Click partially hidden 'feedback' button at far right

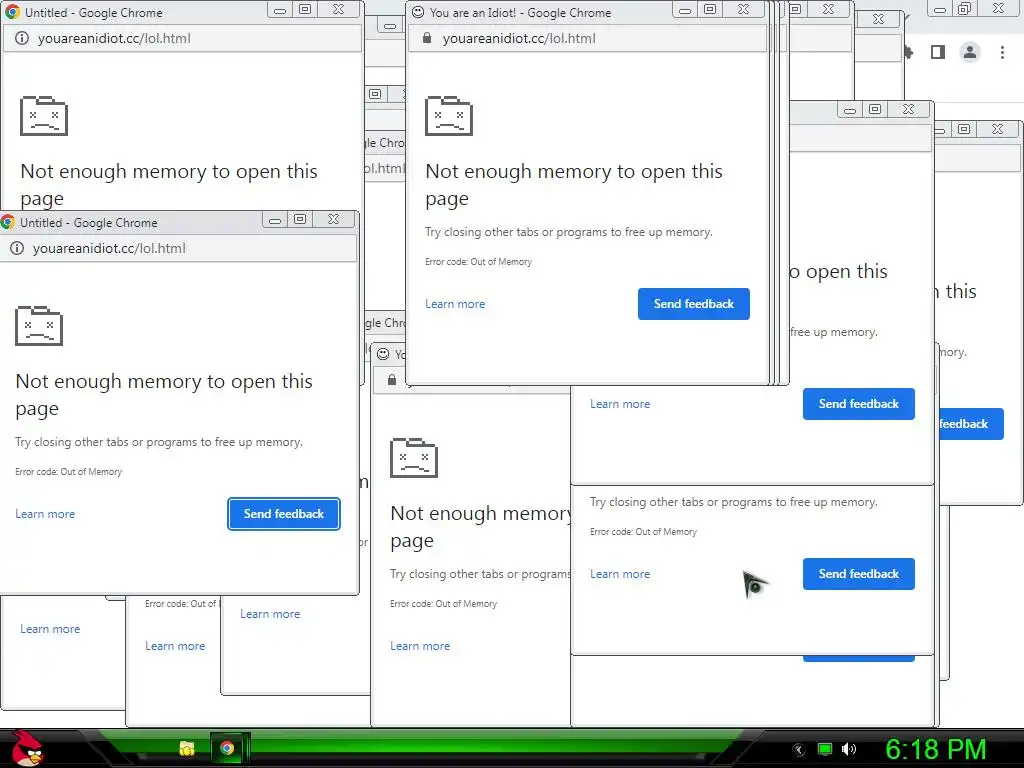[x=971, y=424]
